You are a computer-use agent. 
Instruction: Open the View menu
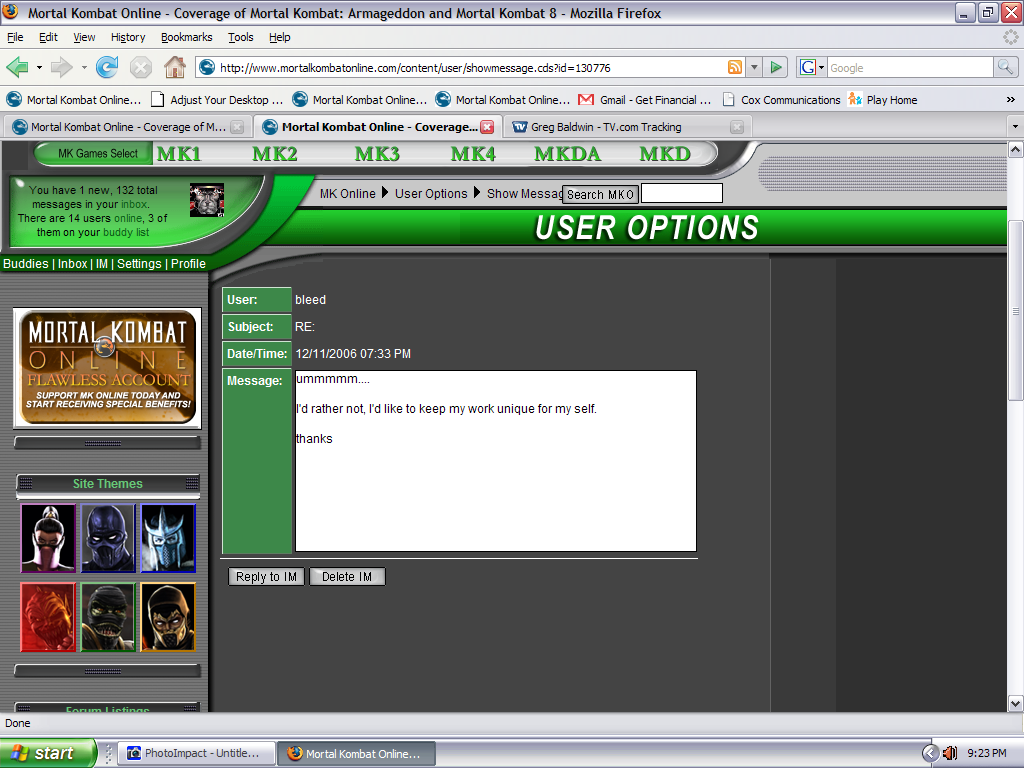click(84, 37)
